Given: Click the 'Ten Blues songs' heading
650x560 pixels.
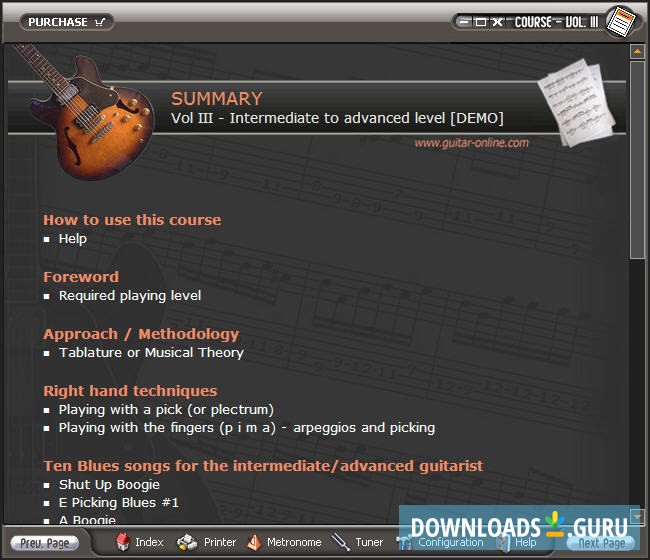Looking at the screenshot, I should [263, 466].
